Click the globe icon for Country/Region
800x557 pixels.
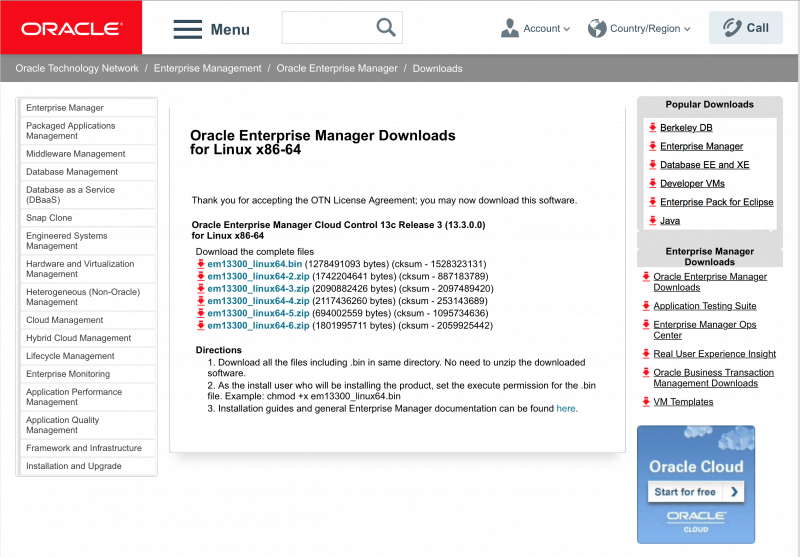coord(597,28)
